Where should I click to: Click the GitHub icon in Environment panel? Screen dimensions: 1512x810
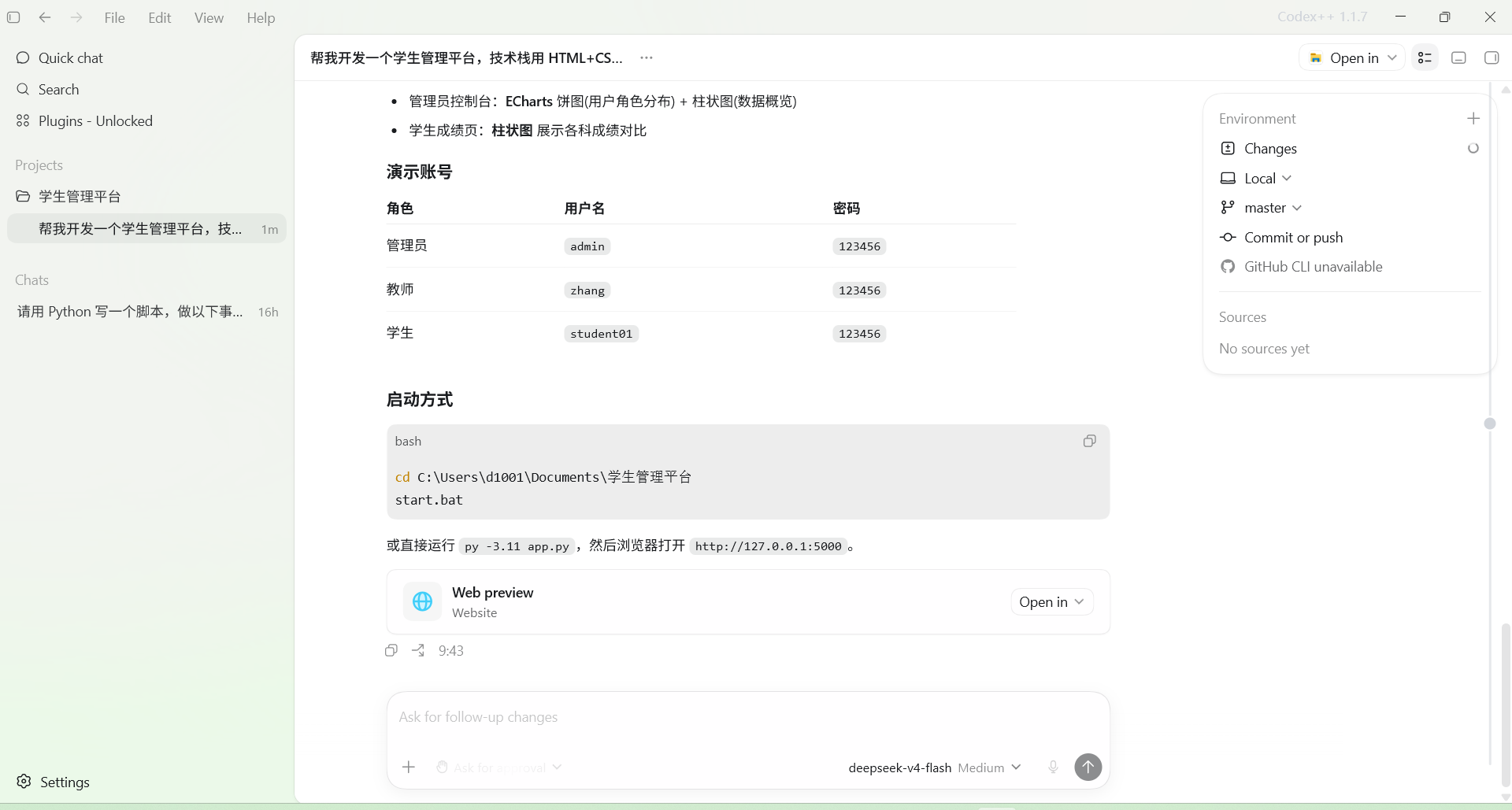1228,266
